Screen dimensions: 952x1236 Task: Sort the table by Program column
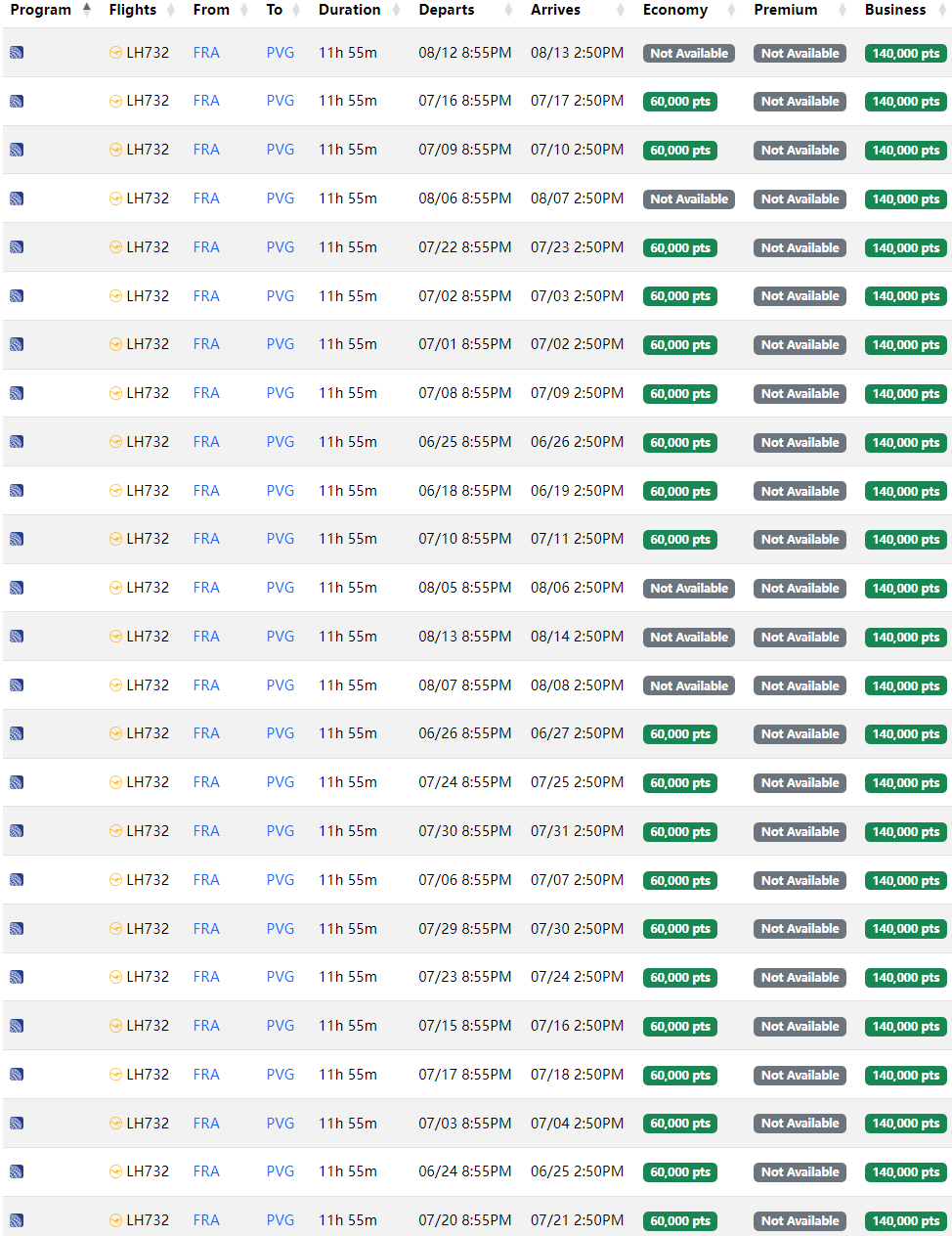click(x=41, y=10)
